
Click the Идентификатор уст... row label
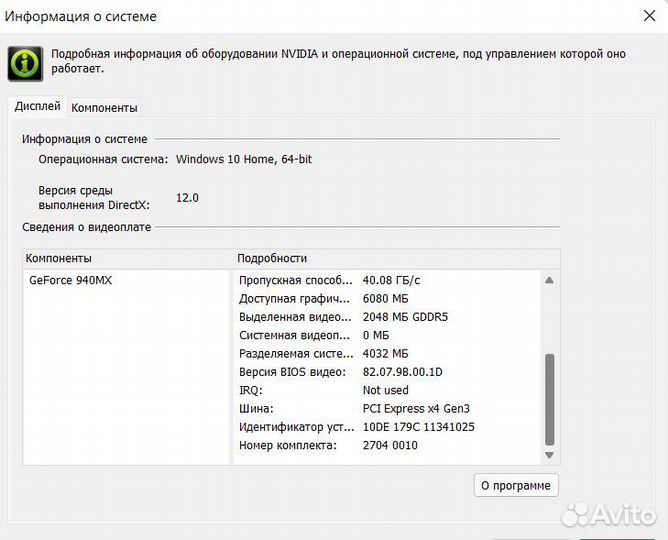(x=297, y=427)
